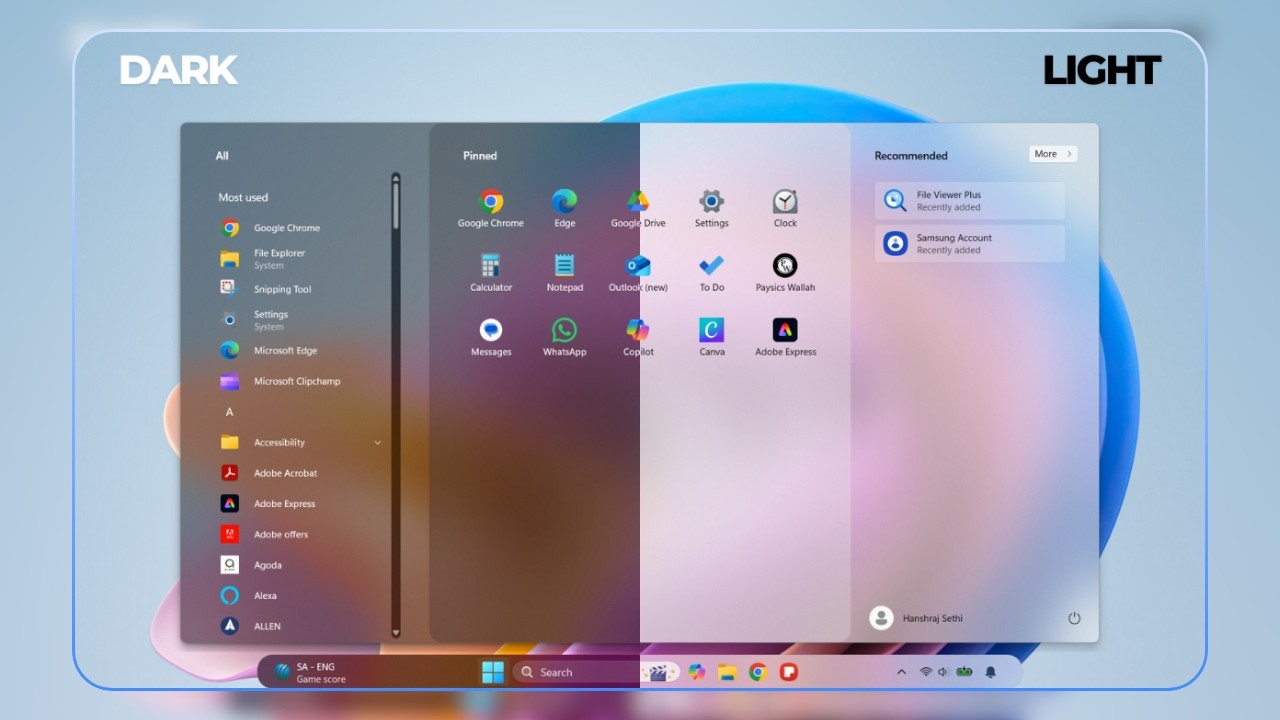Open pinned Adobe Express
The image size is (1280, 720).
[785, 337]
